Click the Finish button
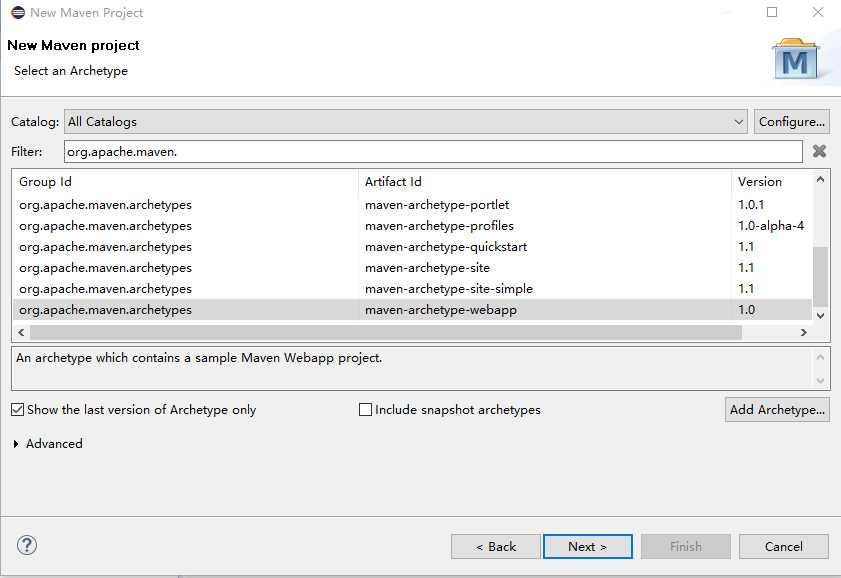This screenshot has width=841, height=578. coord(685,546)
